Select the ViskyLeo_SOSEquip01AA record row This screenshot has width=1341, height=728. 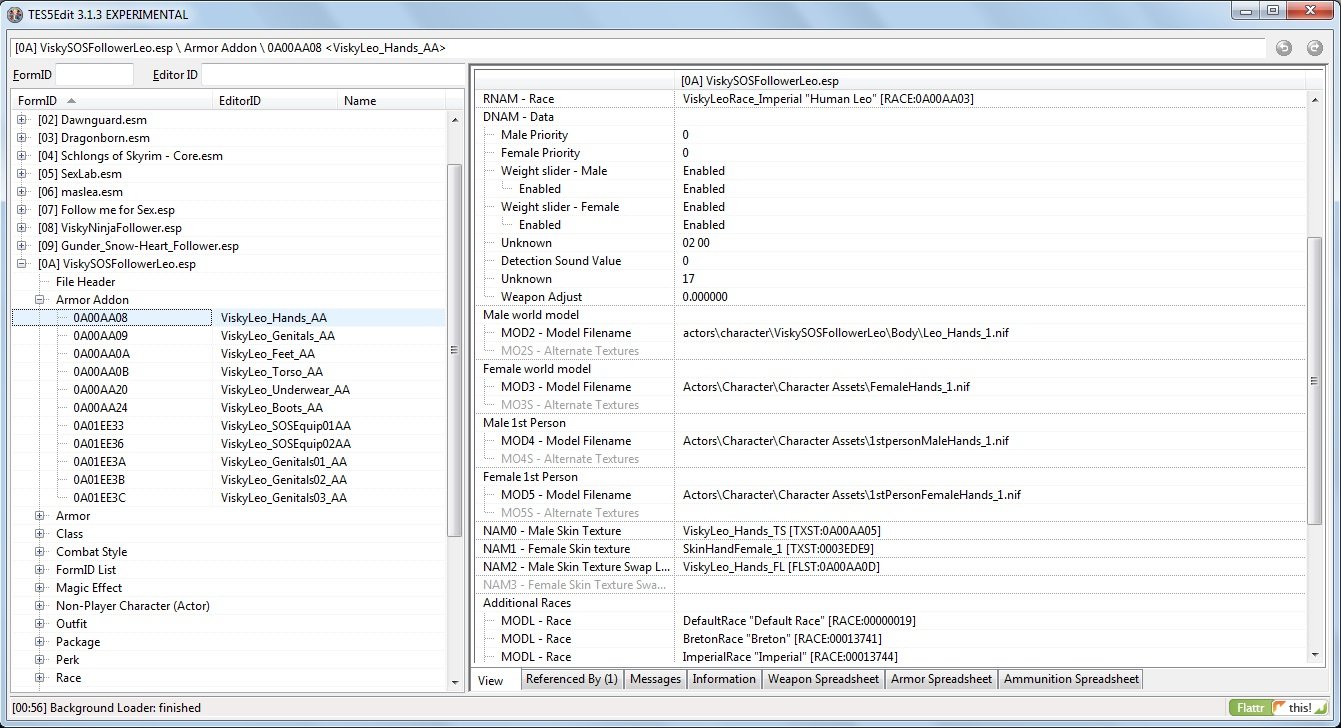(x=229, y=426)
